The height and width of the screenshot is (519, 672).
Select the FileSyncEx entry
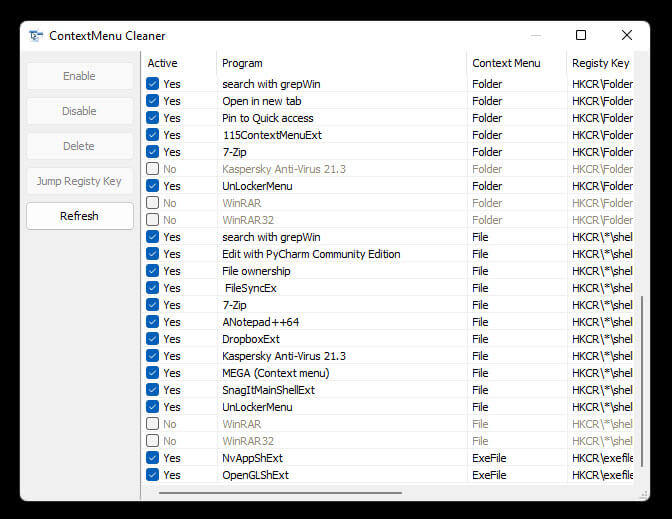[x=251, y=288]
